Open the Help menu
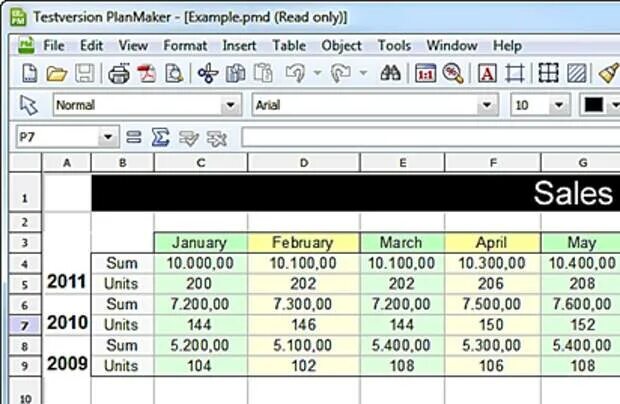 507,46
